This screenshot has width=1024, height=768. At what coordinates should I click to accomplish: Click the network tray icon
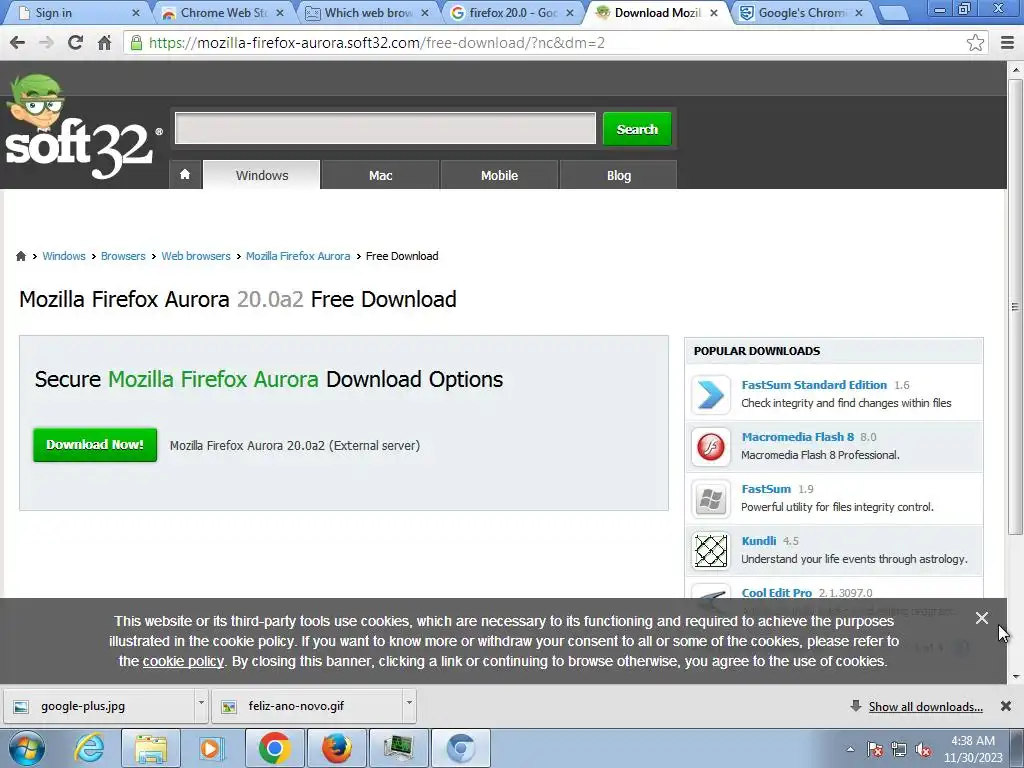(899, 750)
